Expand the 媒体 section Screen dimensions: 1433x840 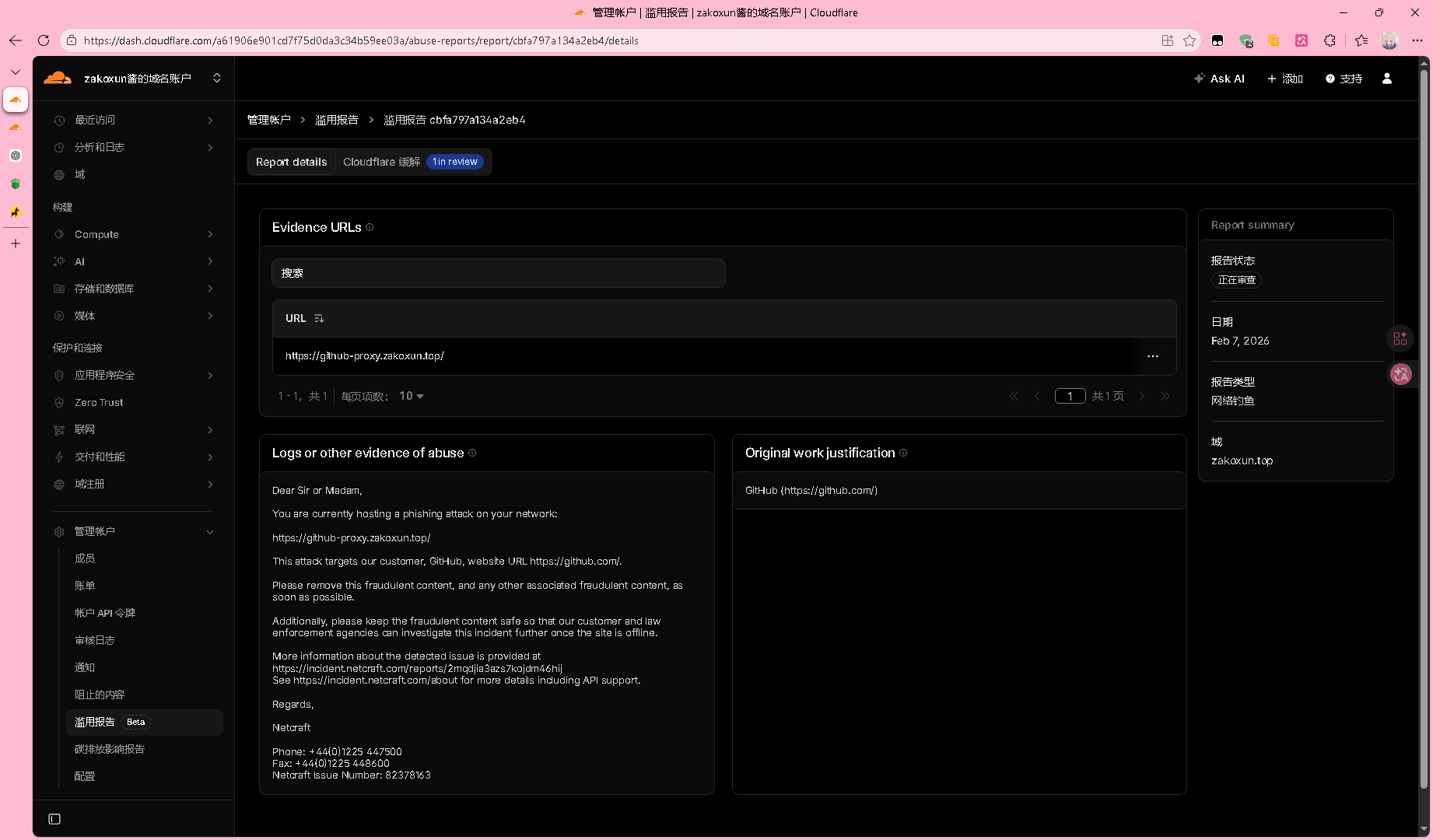134,316
